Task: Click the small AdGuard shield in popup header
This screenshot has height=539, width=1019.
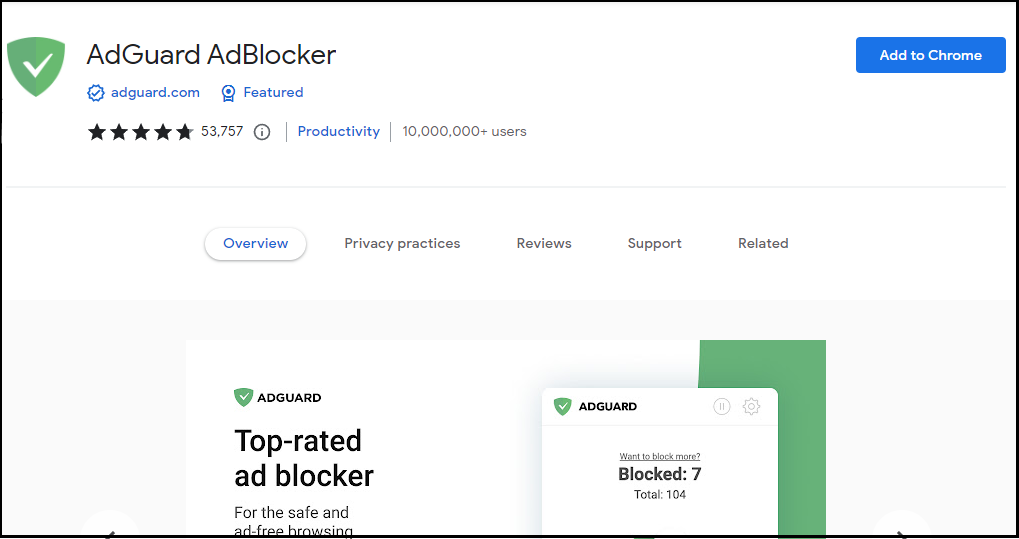Action: (562, 406)
